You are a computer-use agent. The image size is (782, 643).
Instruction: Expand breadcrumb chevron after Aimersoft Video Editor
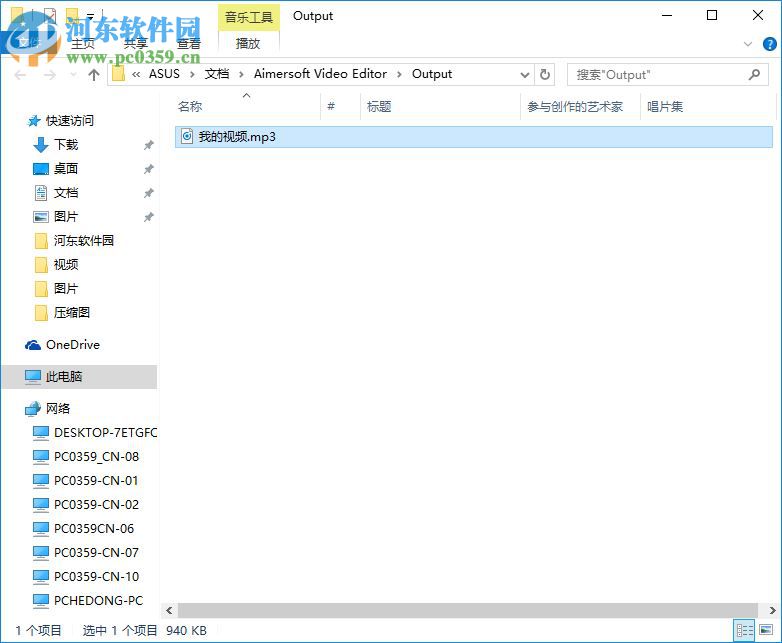pos(399,74)
